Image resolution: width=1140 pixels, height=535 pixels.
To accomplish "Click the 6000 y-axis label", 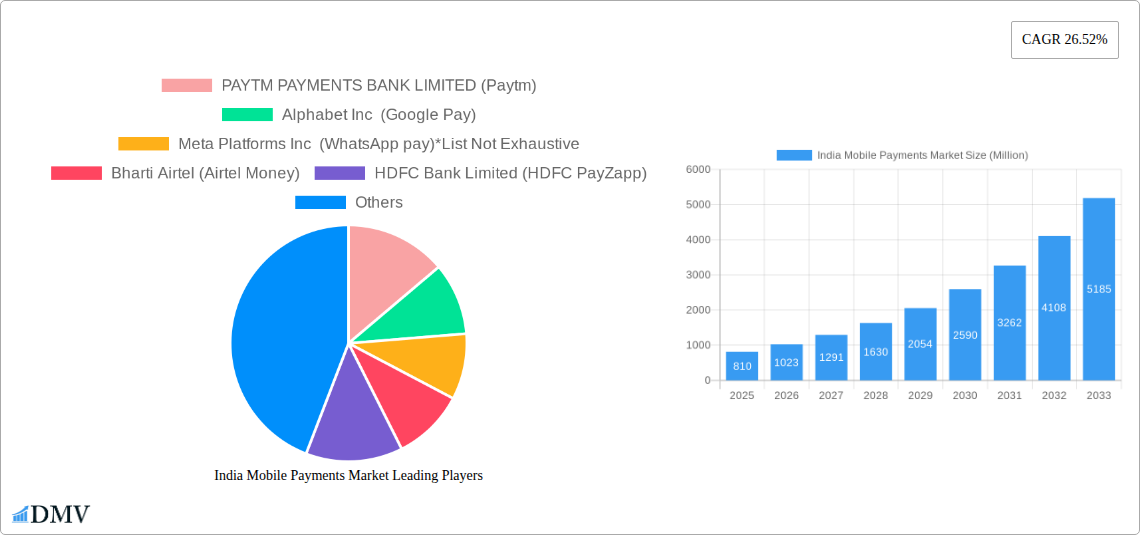I will coord(698,169).
